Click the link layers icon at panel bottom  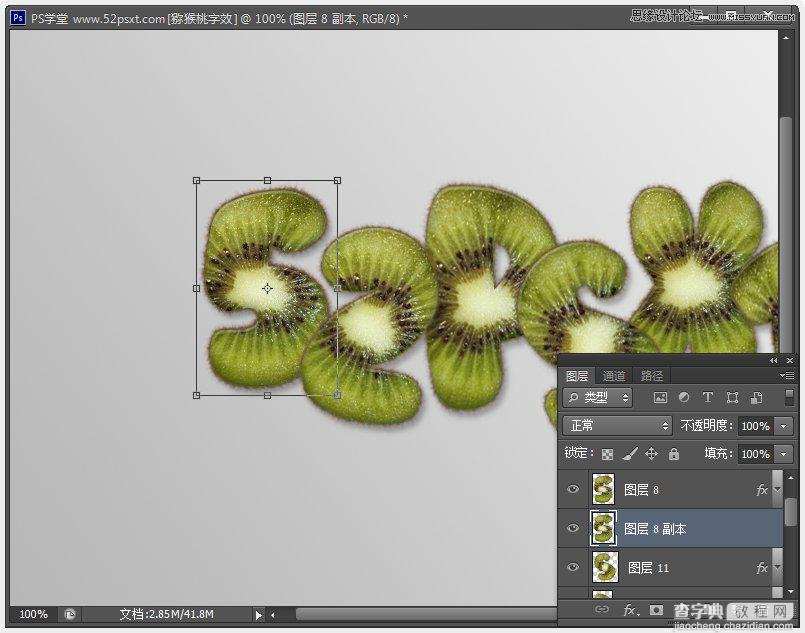pos(602,609)
